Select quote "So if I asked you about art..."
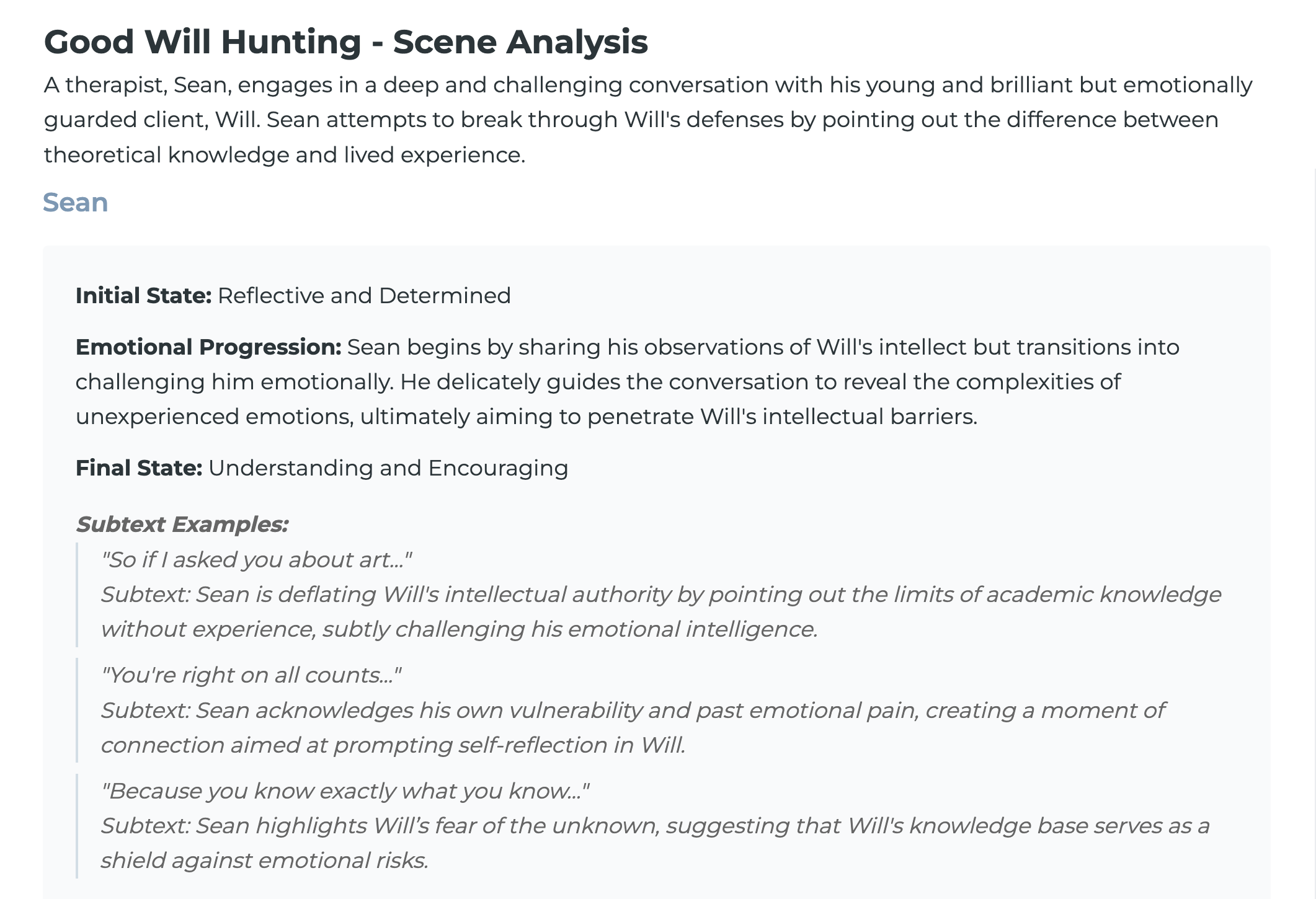Image resolution: width=1316 pixels, height=899 pixels. pyautogui.click(x=257, y=560)
